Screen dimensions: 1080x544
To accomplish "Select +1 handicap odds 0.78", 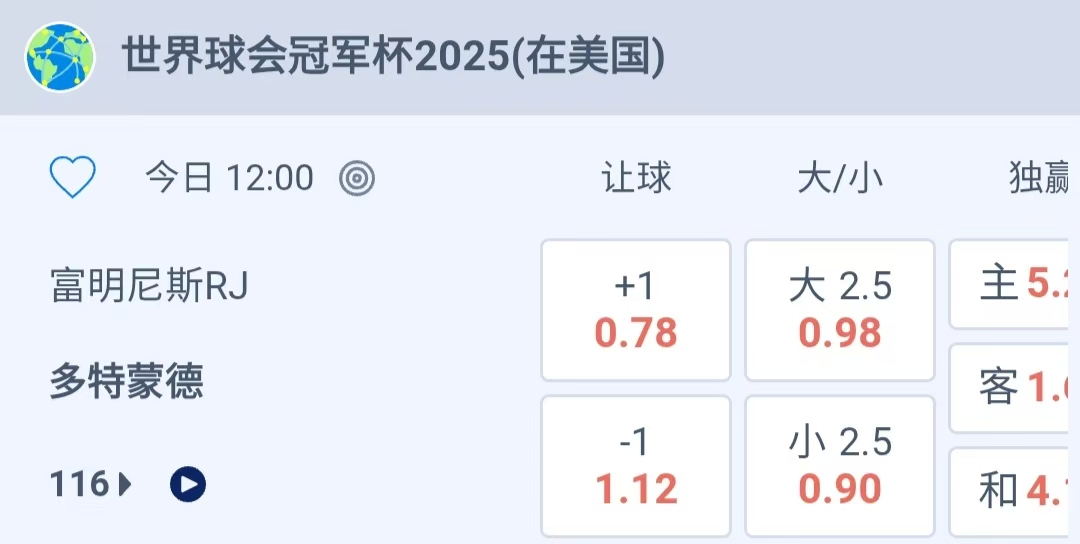I will pyautogui.click(x=636, y=310).
